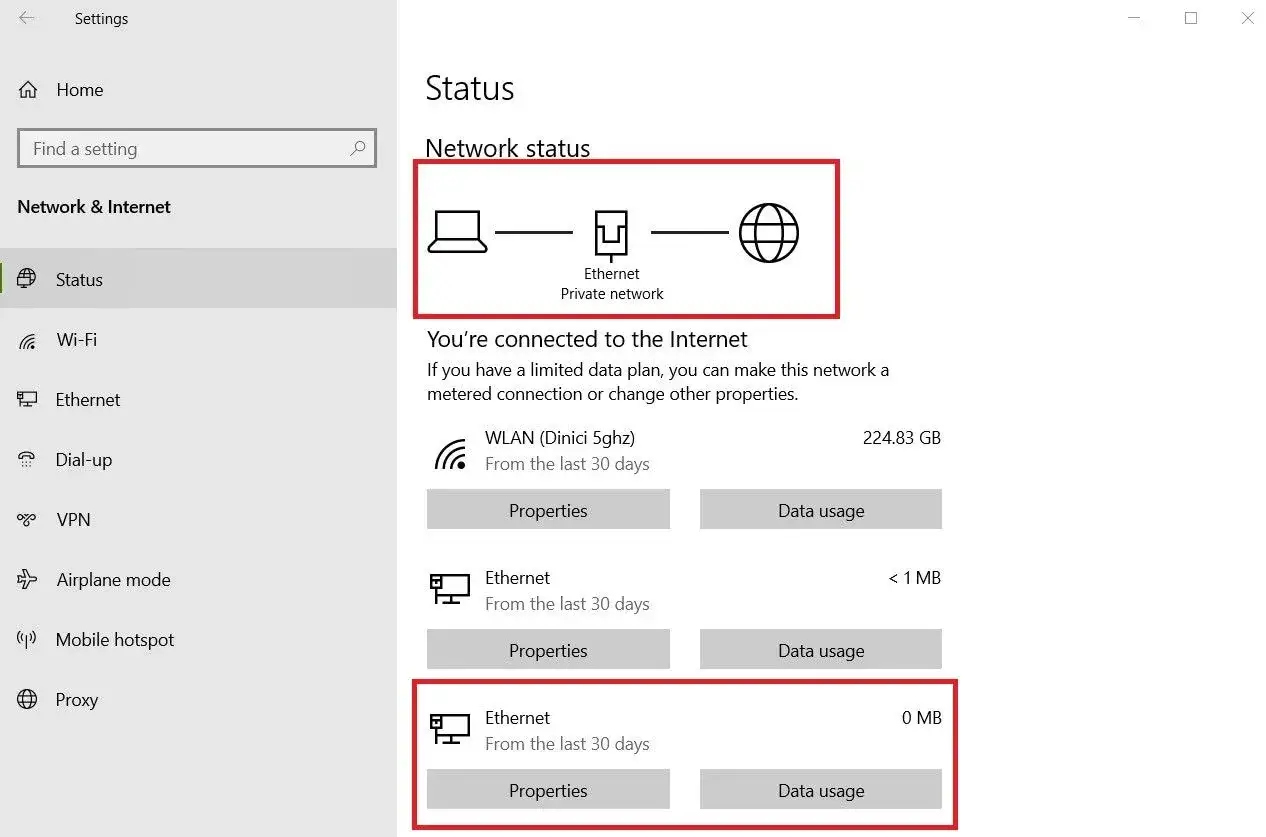Open Properties for WLAN Dinici 5ghz
This screenshot has height=837, width=1266.
tap(548, 510)
